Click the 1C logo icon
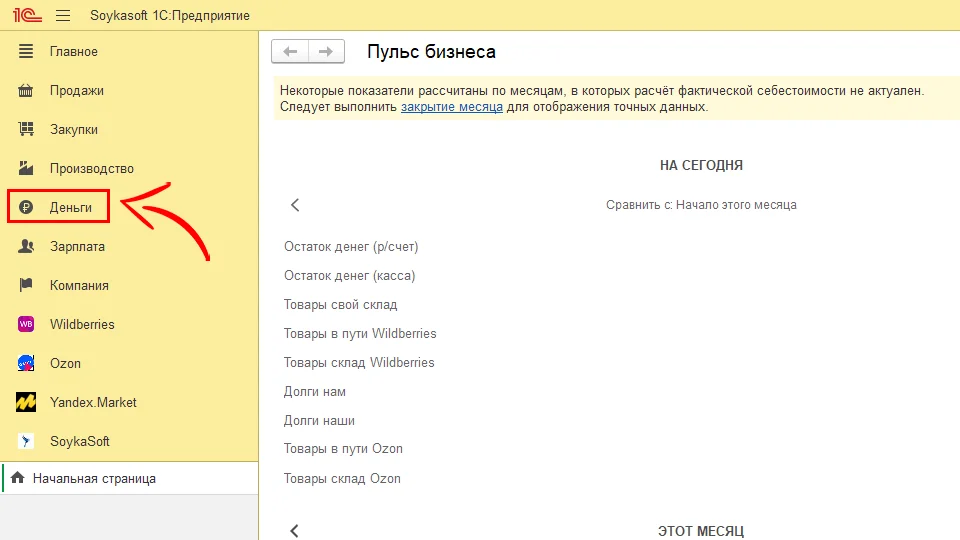The image size is (960, 540). tap(25, 16)
